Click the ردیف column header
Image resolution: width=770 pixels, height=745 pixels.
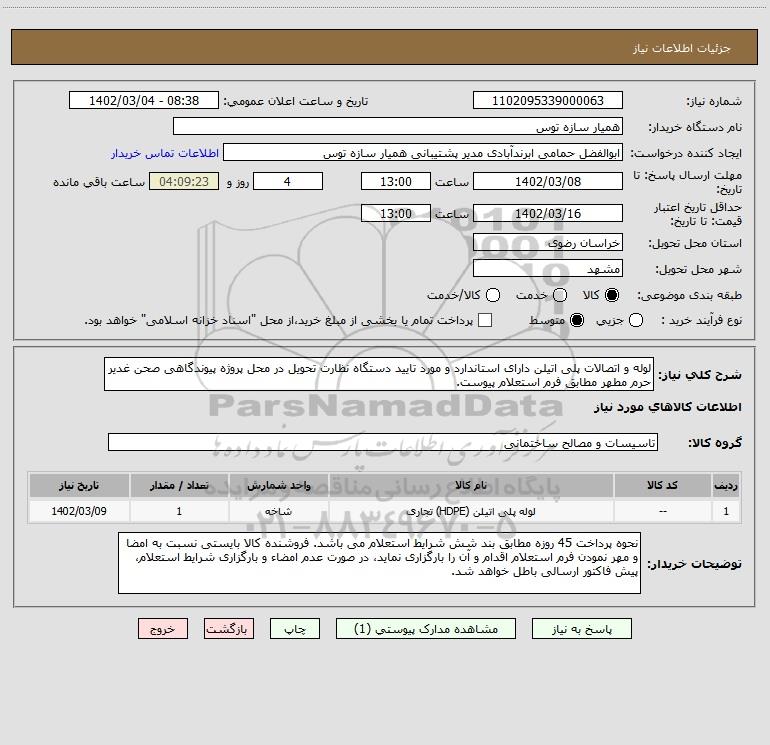tap(726, 486)
